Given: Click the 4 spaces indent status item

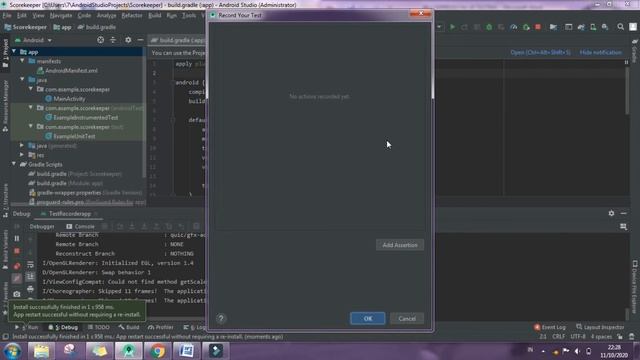Looking at the screenshot, I should 601,337.
